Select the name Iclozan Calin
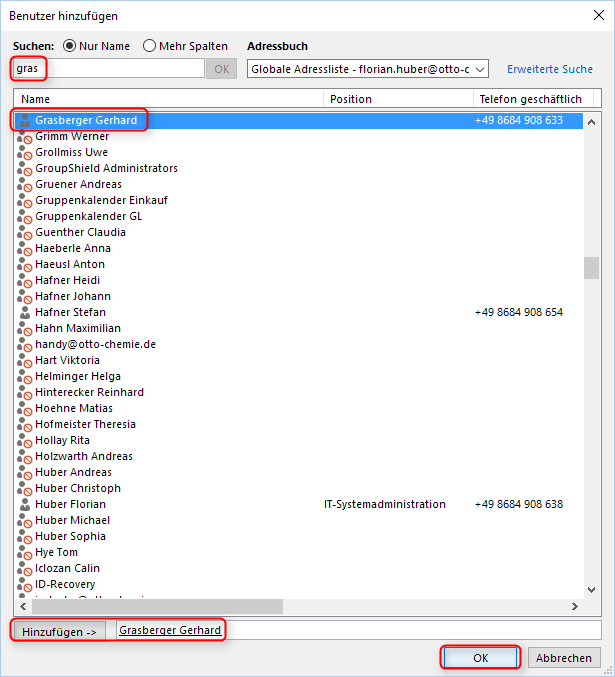 [67, 568]
